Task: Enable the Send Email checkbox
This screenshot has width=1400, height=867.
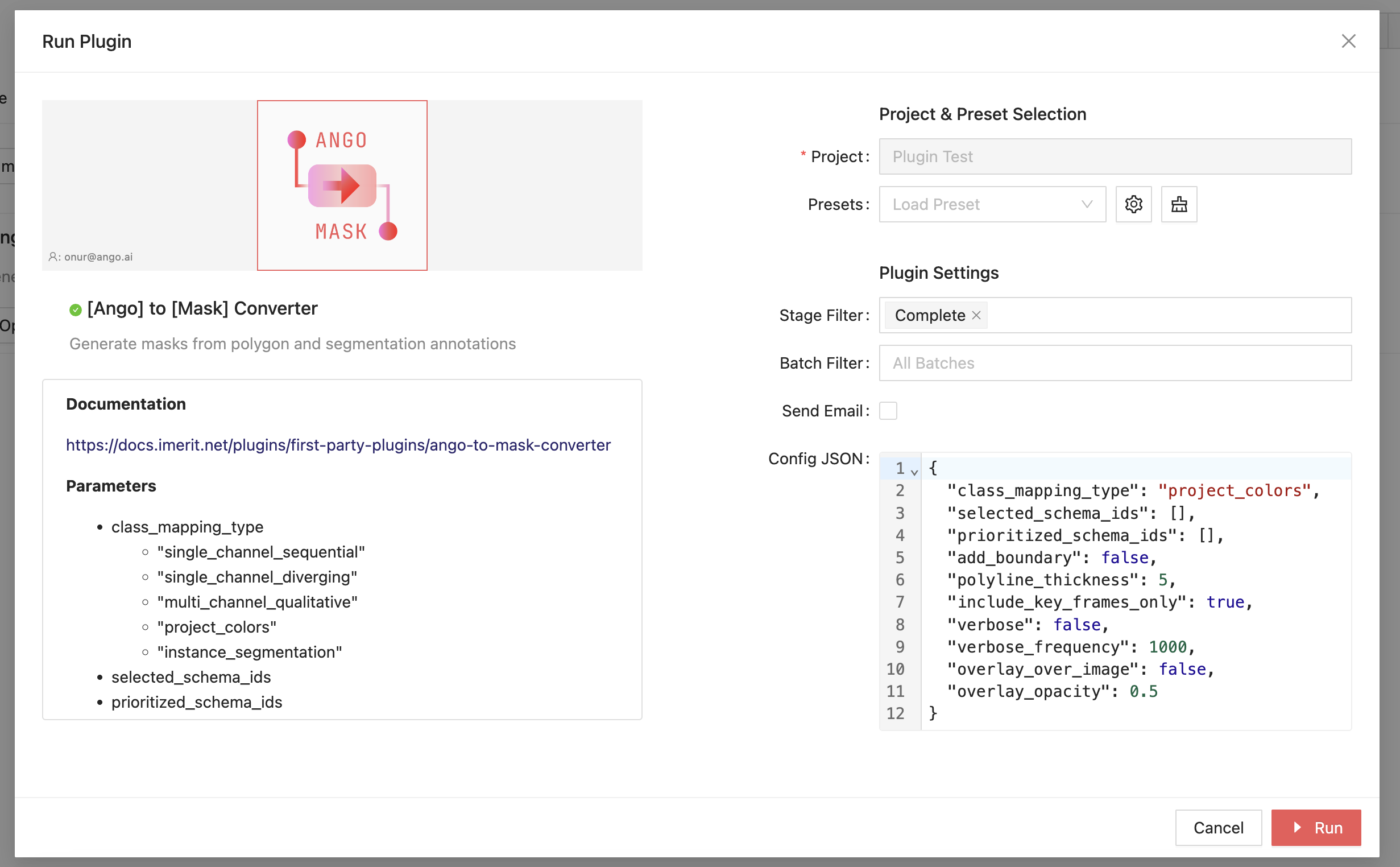Action: pyautogui.click(x=888, y=411)
